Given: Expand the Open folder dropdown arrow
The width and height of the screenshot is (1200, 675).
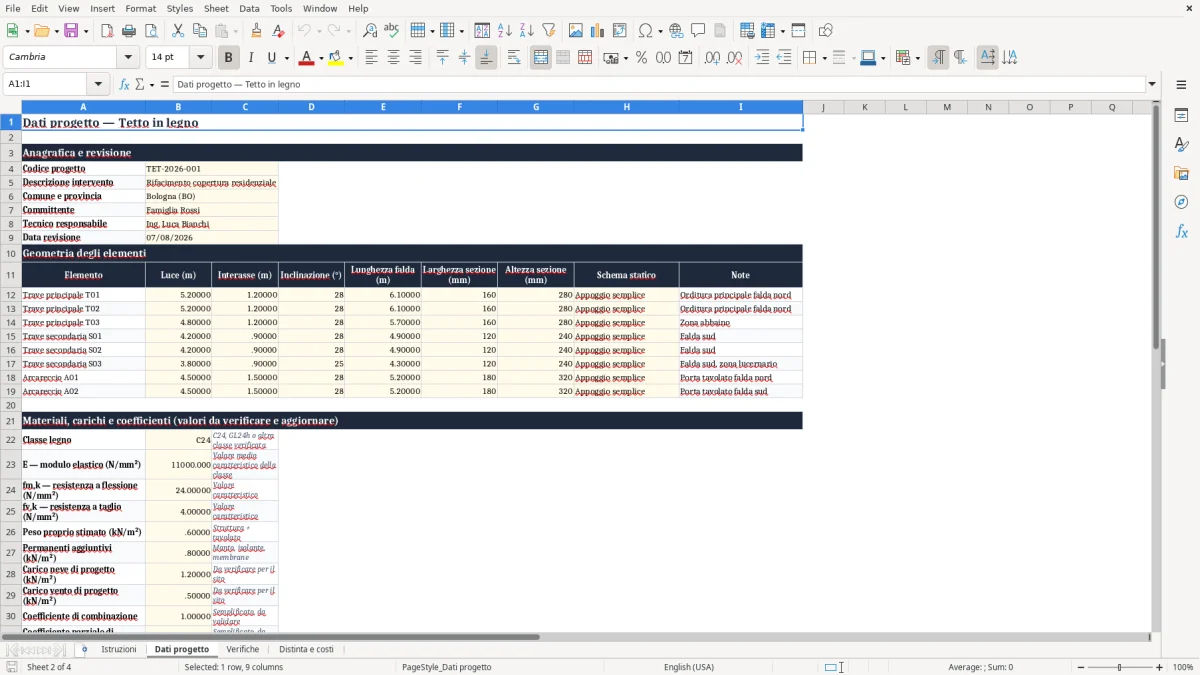Looking at the screenshot, I should pos(55,31).
